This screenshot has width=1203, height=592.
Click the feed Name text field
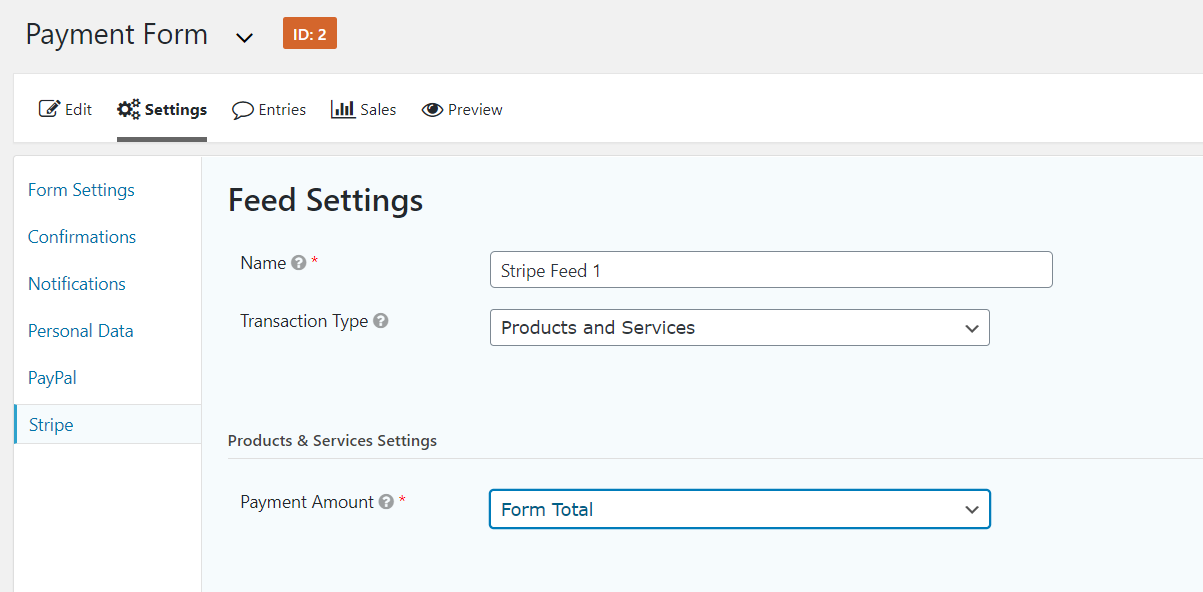(x=770, y=270)
